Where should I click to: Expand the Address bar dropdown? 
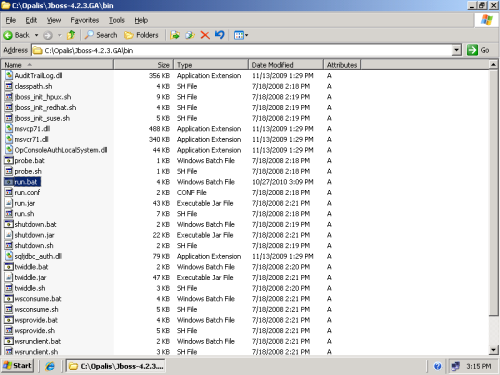click(x=457, y=50)
